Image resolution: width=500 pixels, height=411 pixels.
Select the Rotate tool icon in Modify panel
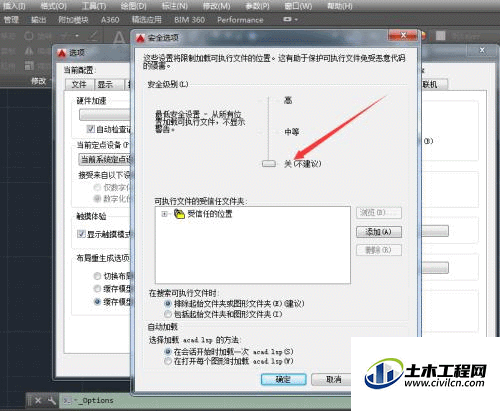coord(29,36)
